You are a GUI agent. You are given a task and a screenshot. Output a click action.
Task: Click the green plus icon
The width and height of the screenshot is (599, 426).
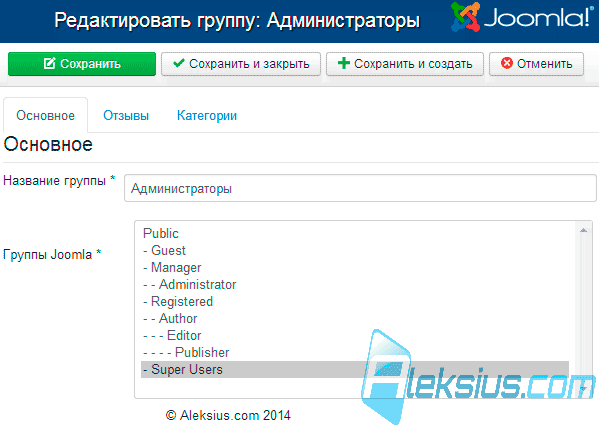point(344,63)
